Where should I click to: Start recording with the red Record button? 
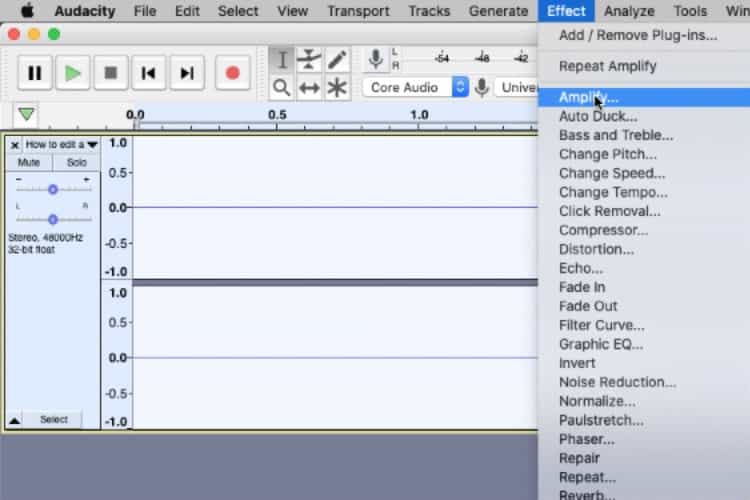point(232,73)
